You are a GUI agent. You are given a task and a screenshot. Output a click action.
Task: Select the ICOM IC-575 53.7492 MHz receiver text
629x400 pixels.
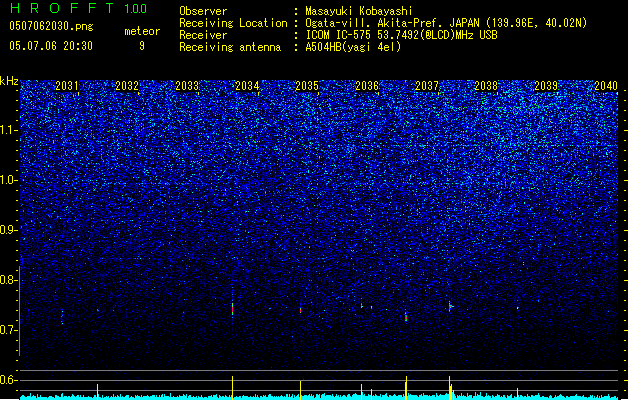(x=402, y=35)
